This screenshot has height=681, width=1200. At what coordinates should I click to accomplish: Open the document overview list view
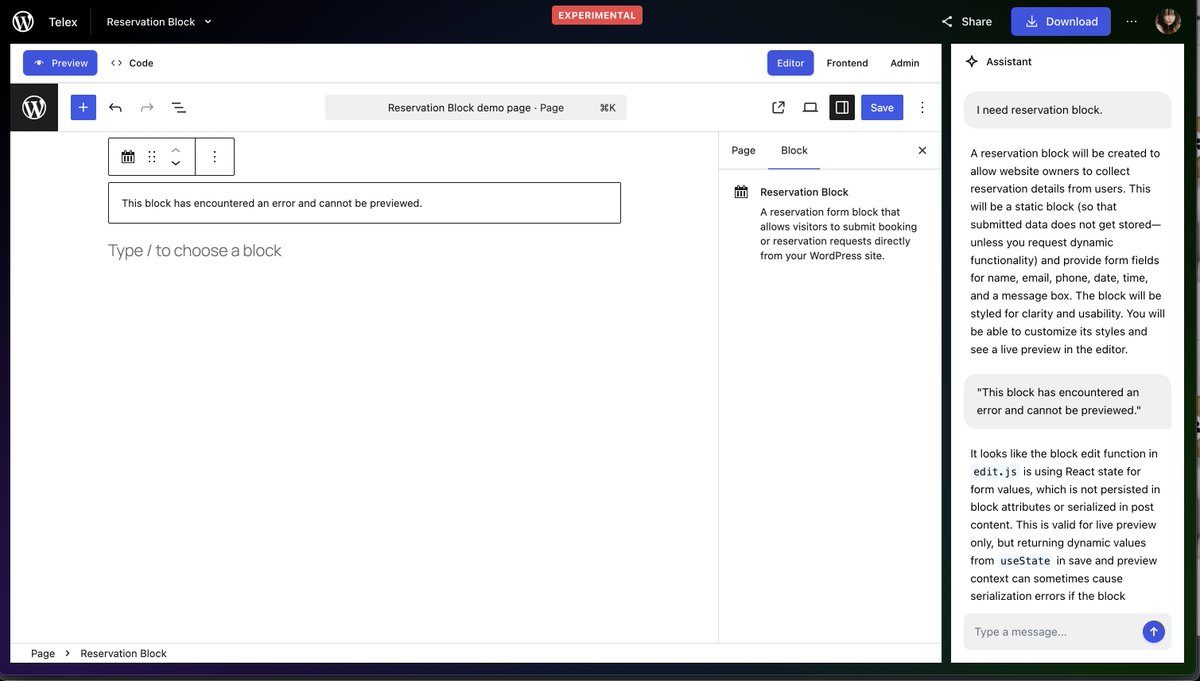[178, 107]
